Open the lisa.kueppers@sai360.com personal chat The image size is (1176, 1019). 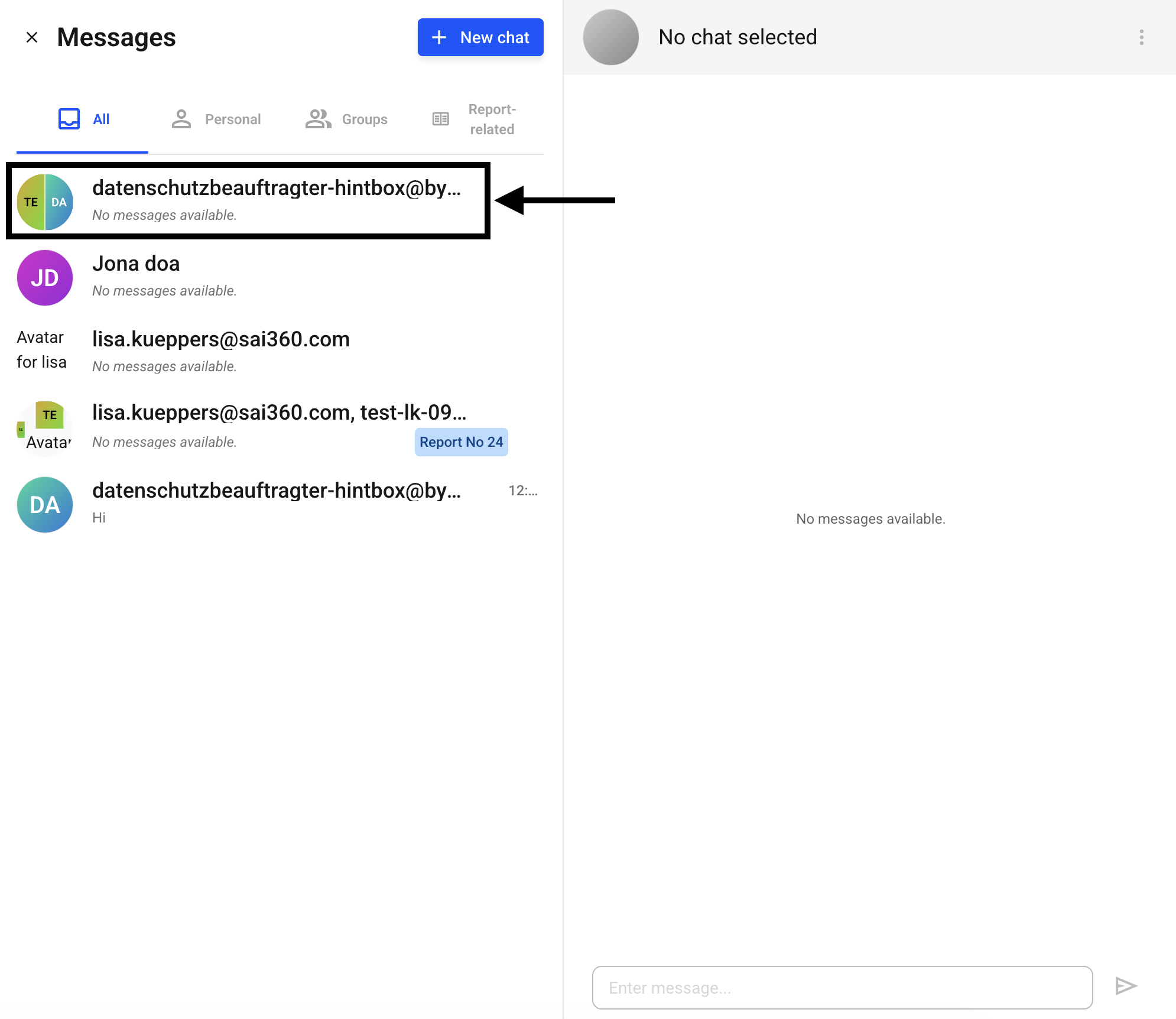pos(236,352)
